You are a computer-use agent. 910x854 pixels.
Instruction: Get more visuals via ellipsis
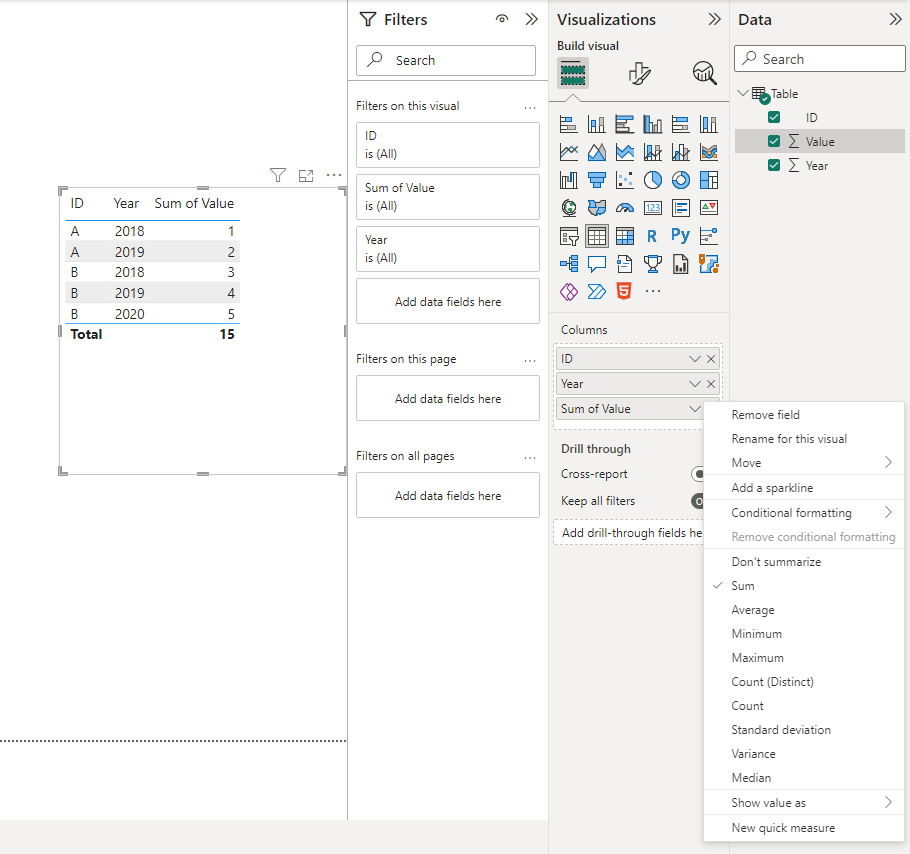pyautogui.click(x=653, y=291)
